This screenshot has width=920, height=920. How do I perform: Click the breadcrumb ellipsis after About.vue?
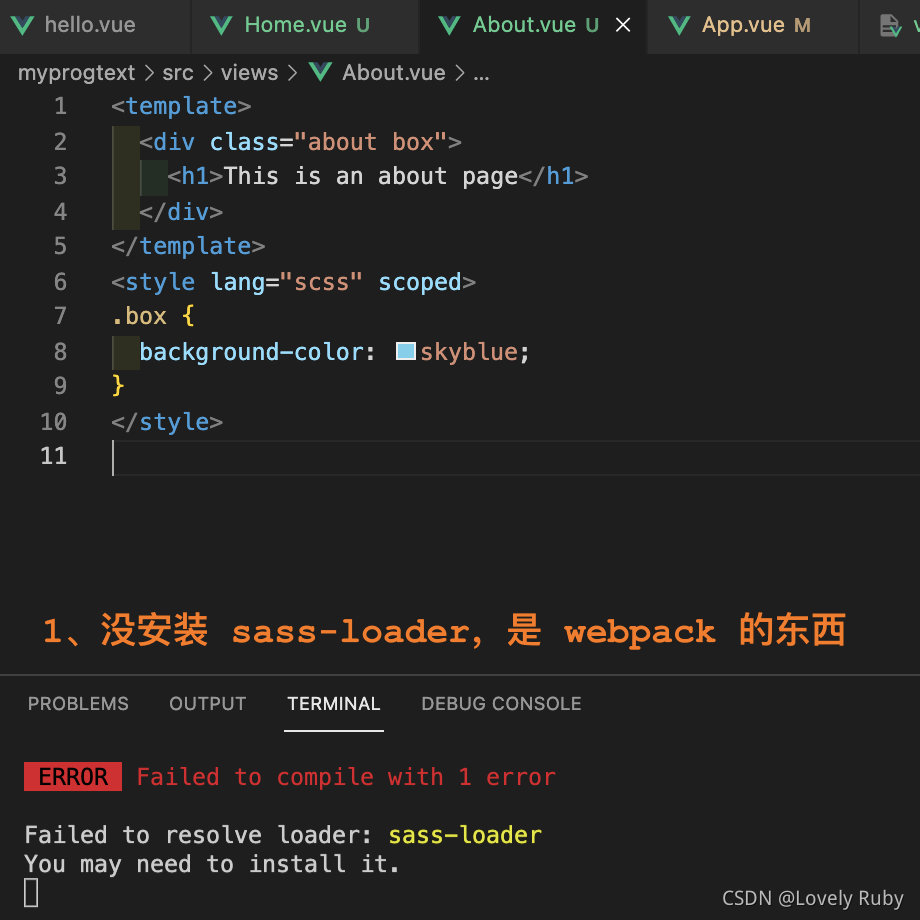point(481,75)
